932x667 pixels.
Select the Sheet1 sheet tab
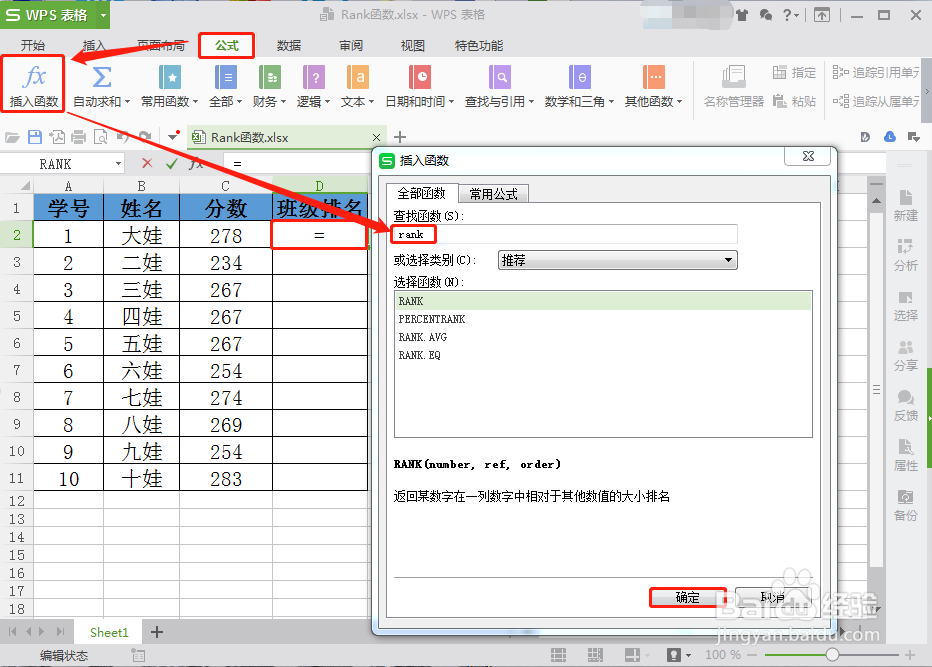coord(109,633)
